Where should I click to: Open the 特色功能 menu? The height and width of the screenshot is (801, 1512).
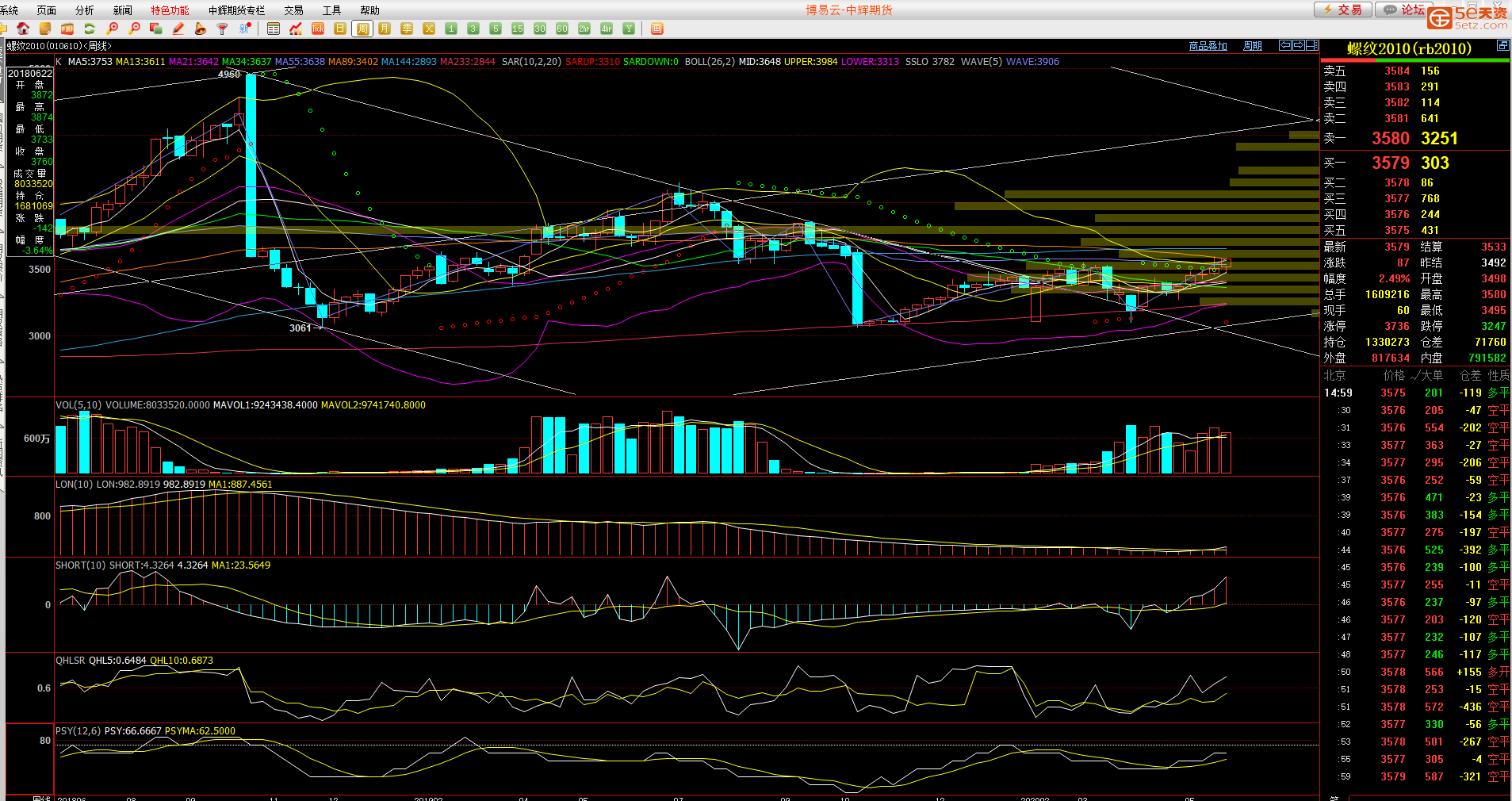click(x=170, y=10)
